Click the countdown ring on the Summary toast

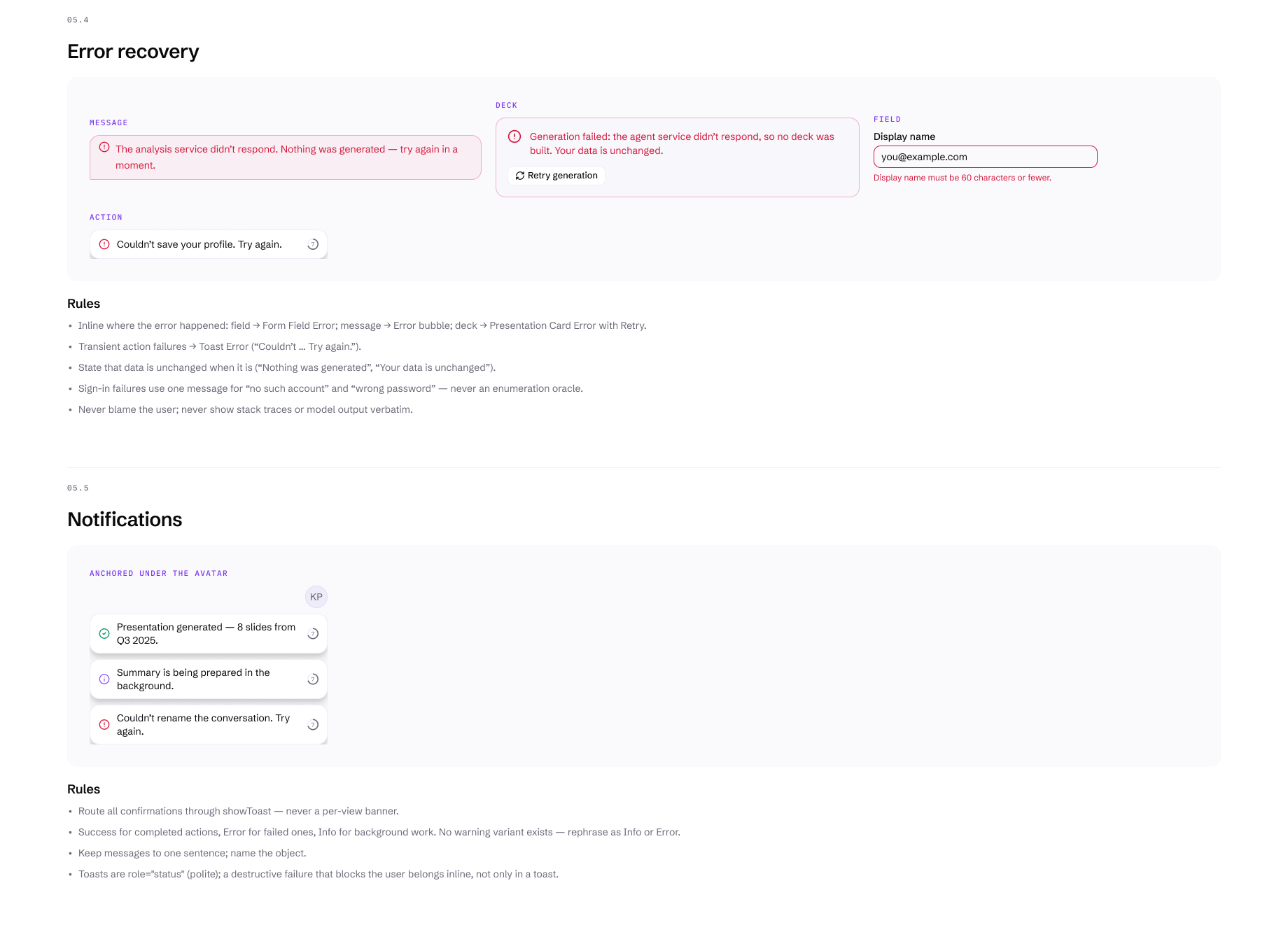click(313, 679)
